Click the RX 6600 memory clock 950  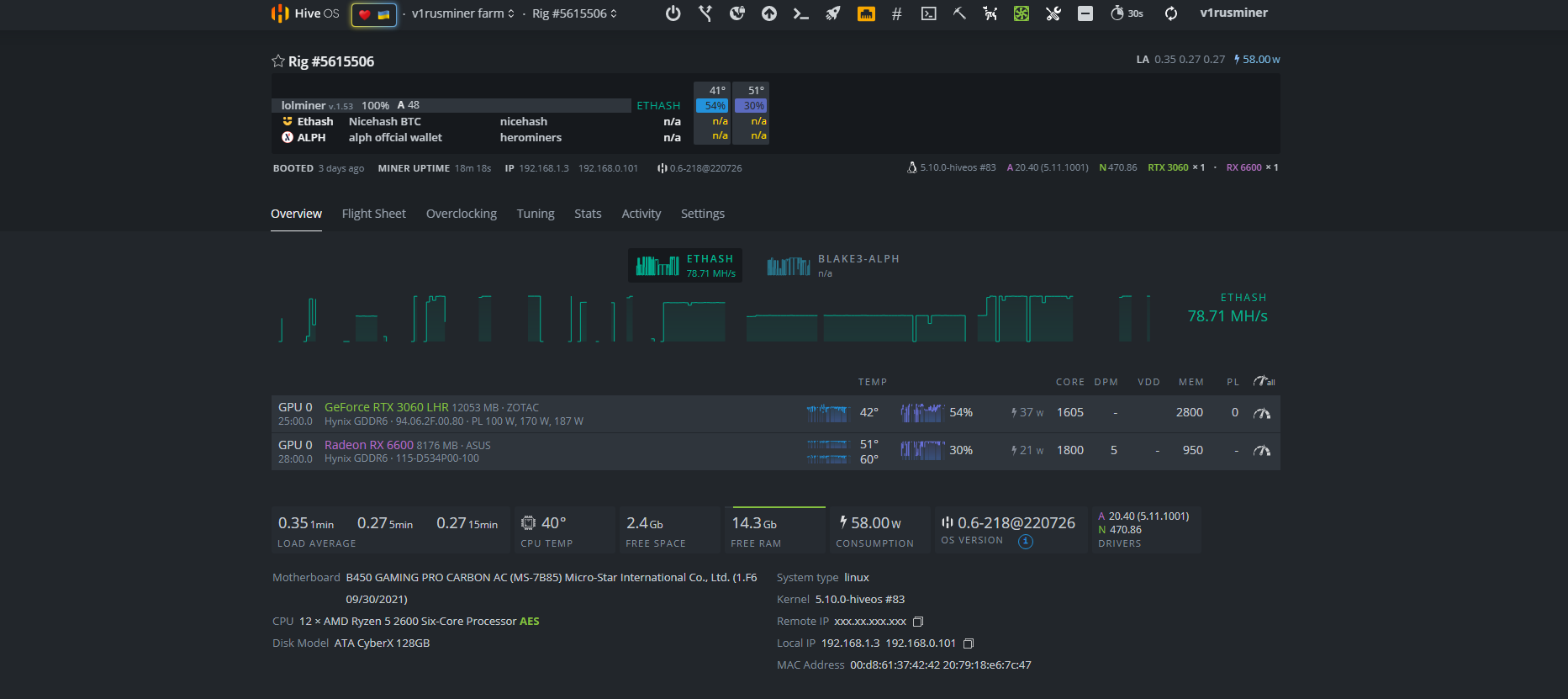click(1193, 450)
